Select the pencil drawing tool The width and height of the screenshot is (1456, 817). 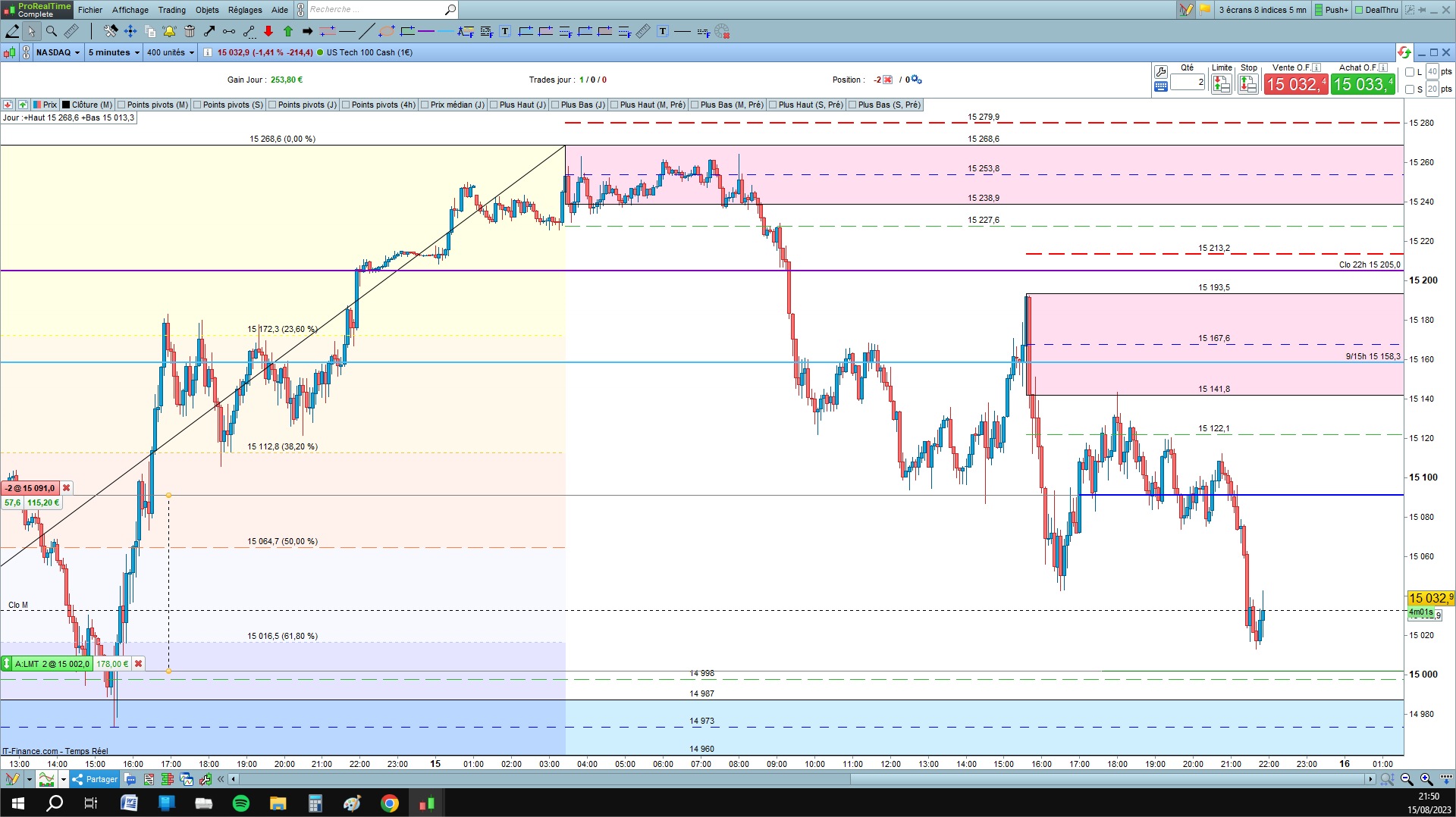12,31
